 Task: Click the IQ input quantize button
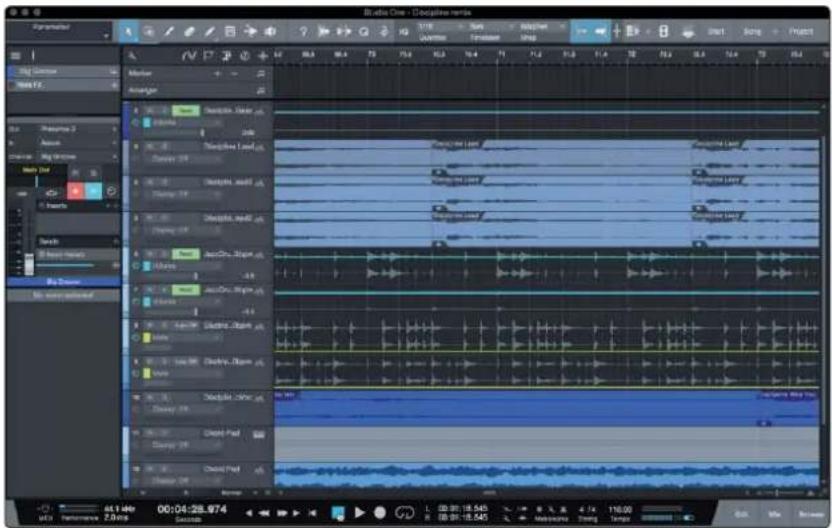click(x=403, y=32)
